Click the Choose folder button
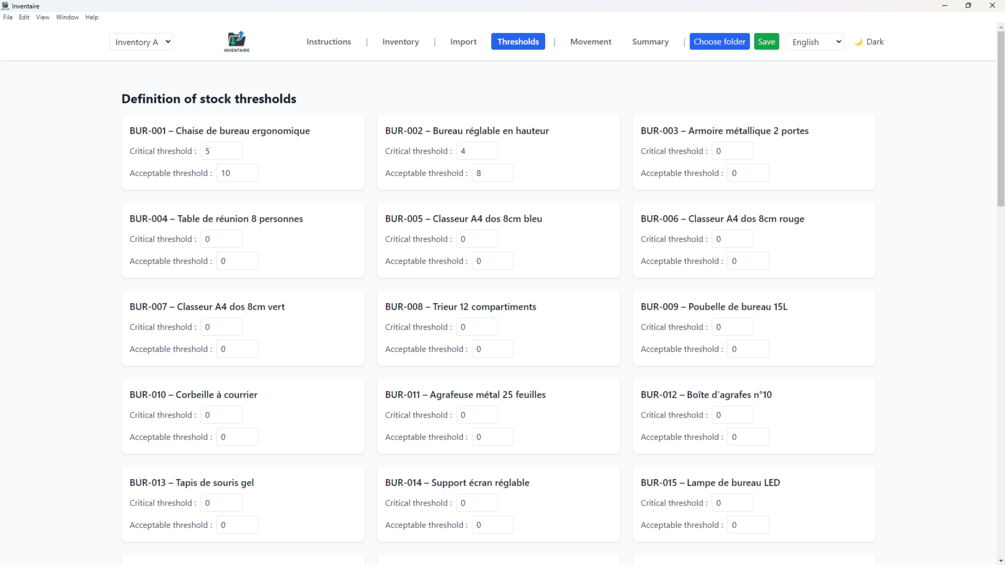The width and height of the screenshot is (1005, 565). [719, 42]
